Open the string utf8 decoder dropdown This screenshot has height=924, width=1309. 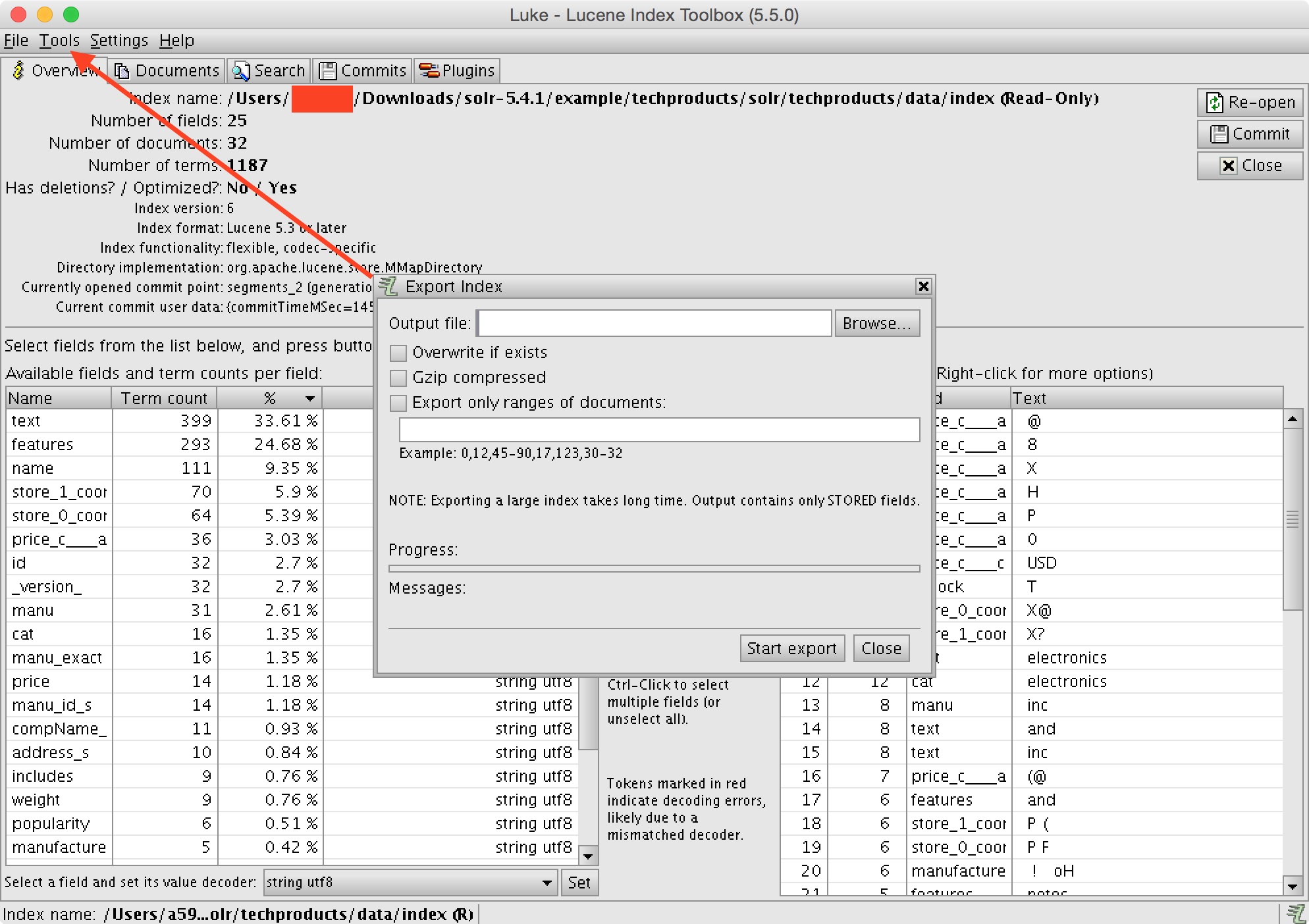pos(547,883)
